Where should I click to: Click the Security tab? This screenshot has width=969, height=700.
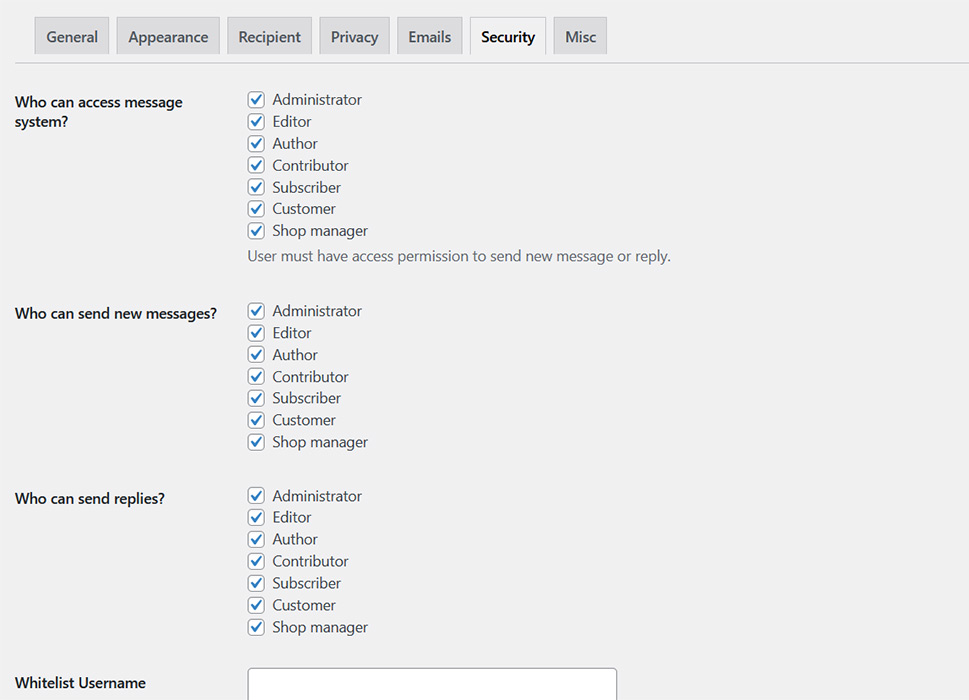pyautogui.click(x=508, y=36)
